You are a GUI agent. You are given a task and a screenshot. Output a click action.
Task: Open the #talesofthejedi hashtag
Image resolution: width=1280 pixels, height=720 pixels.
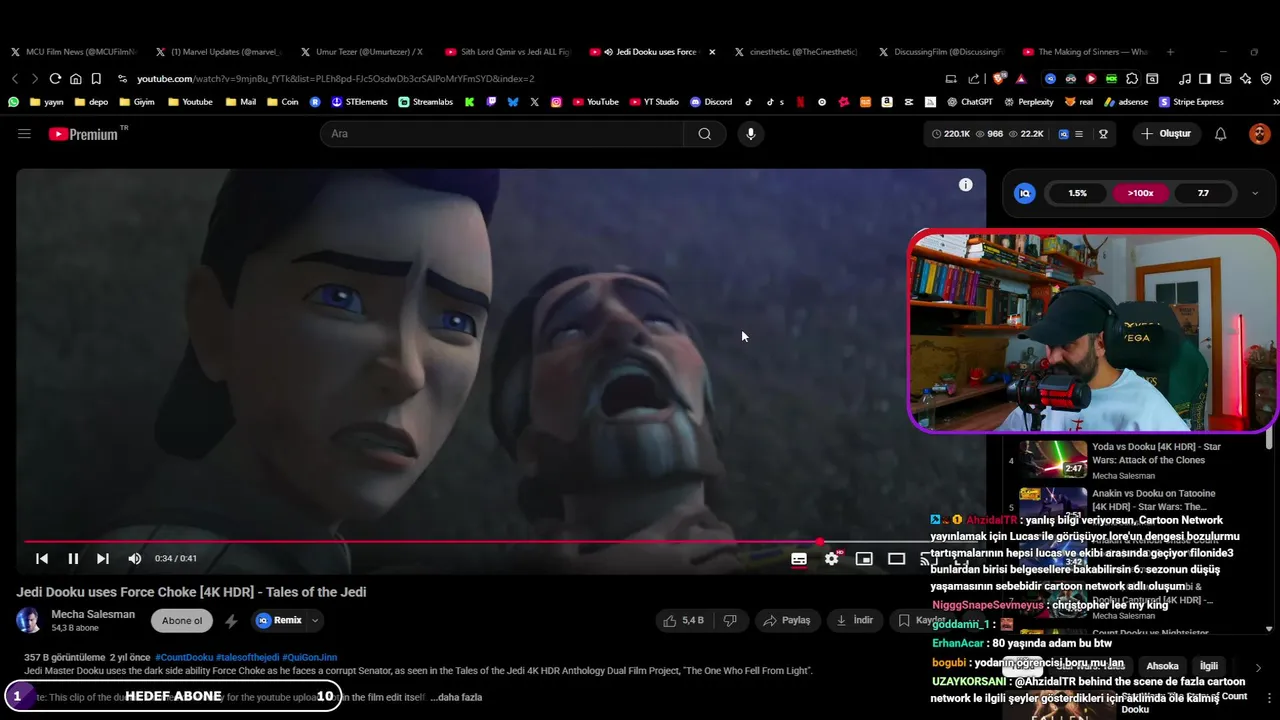[x=247, y=657]
